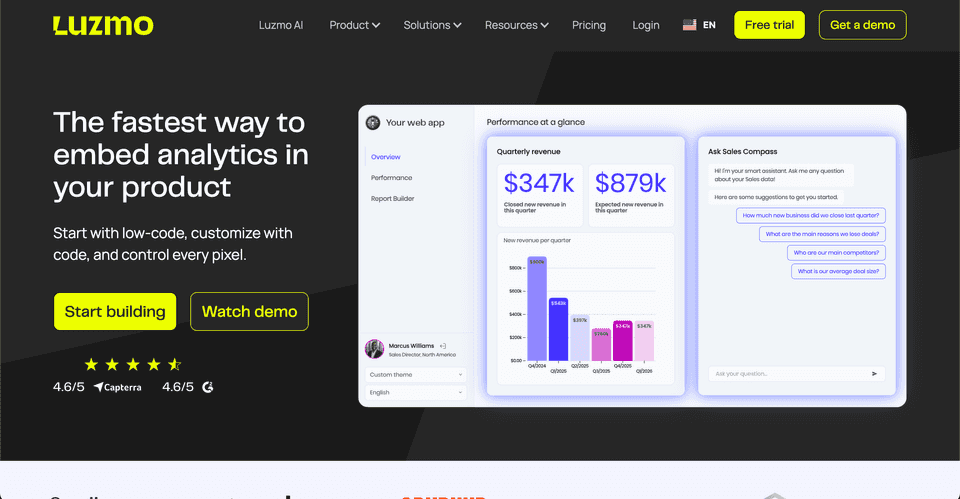The width and height of the screenshot is (960, 499).
Task: Click the Luzmo logo
Action: coord(103,25)
